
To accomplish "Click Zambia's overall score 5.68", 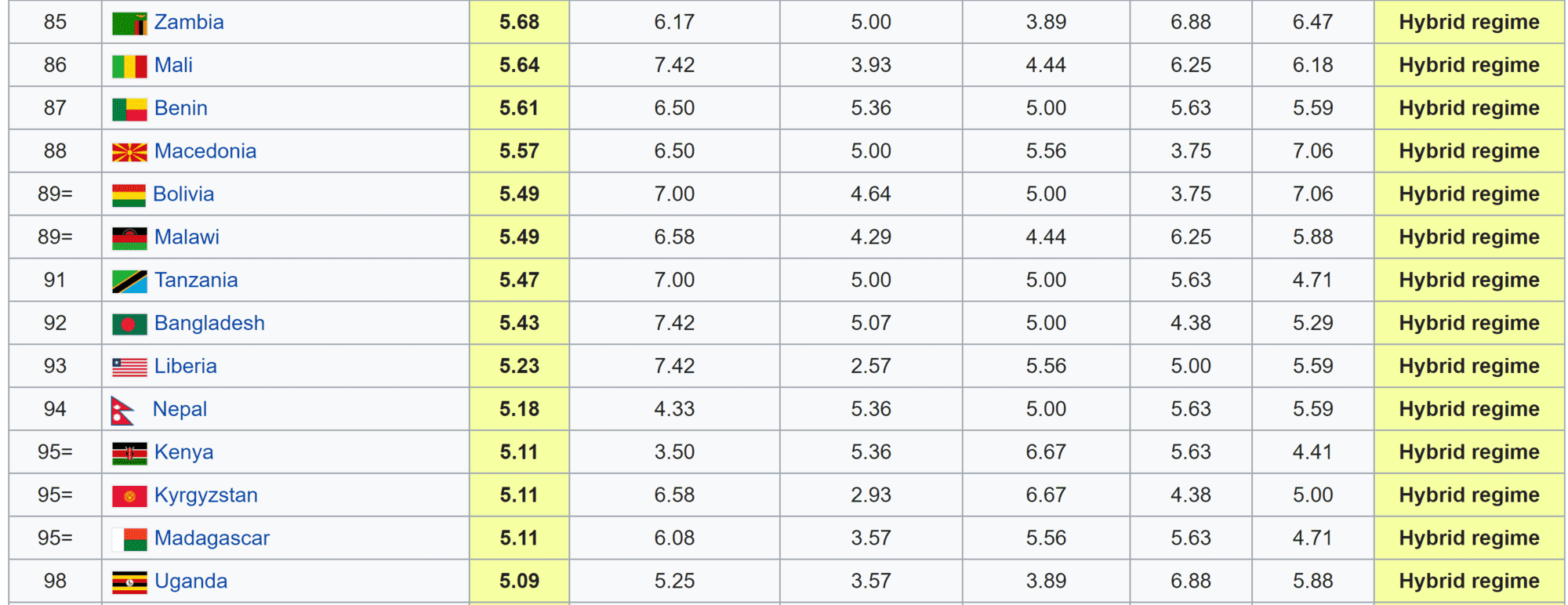I will [x=519, y=22].
